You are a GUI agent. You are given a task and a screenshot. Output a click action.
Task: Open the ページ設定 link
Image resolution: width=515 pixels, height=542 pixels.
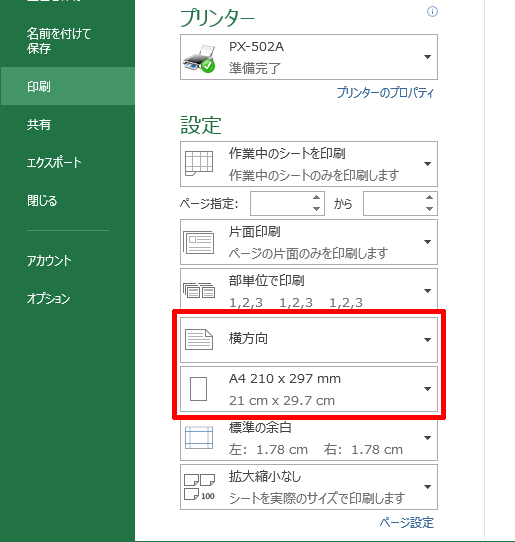tap(406, 523)
